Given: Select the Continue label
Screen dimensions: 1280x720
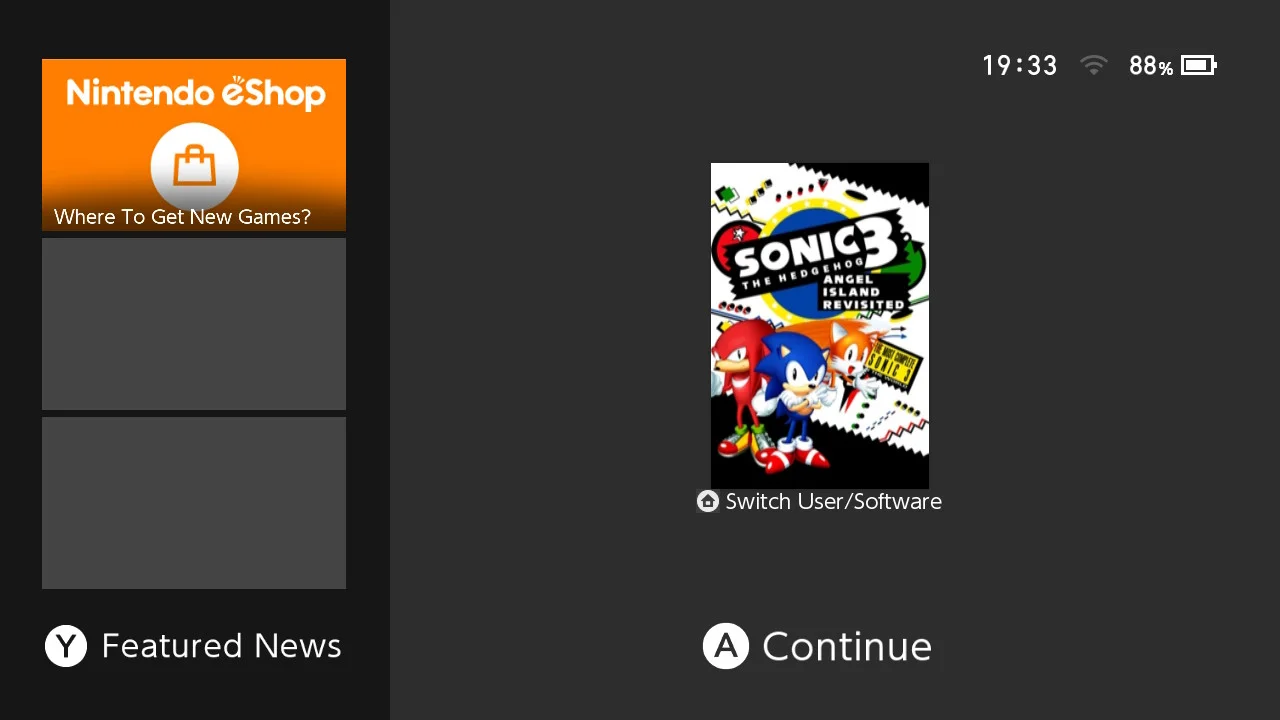Looking at the screenshot, I should point(847,647).
